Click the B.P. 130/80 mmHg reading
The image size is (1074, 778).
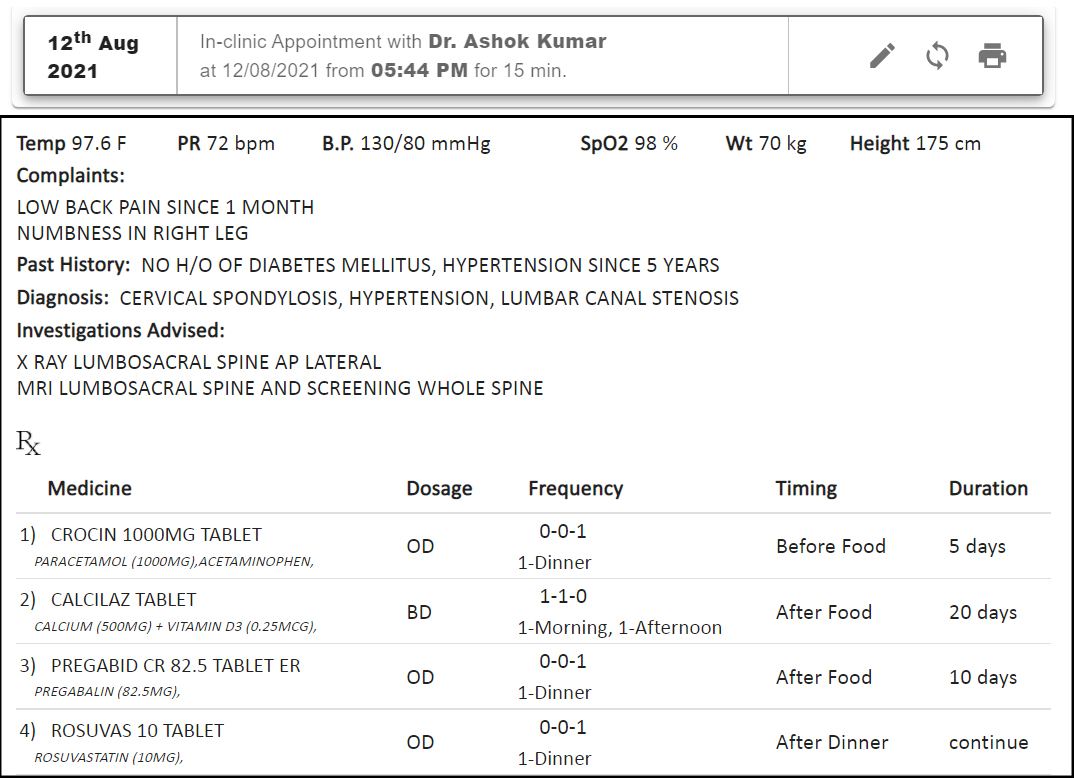406,144
